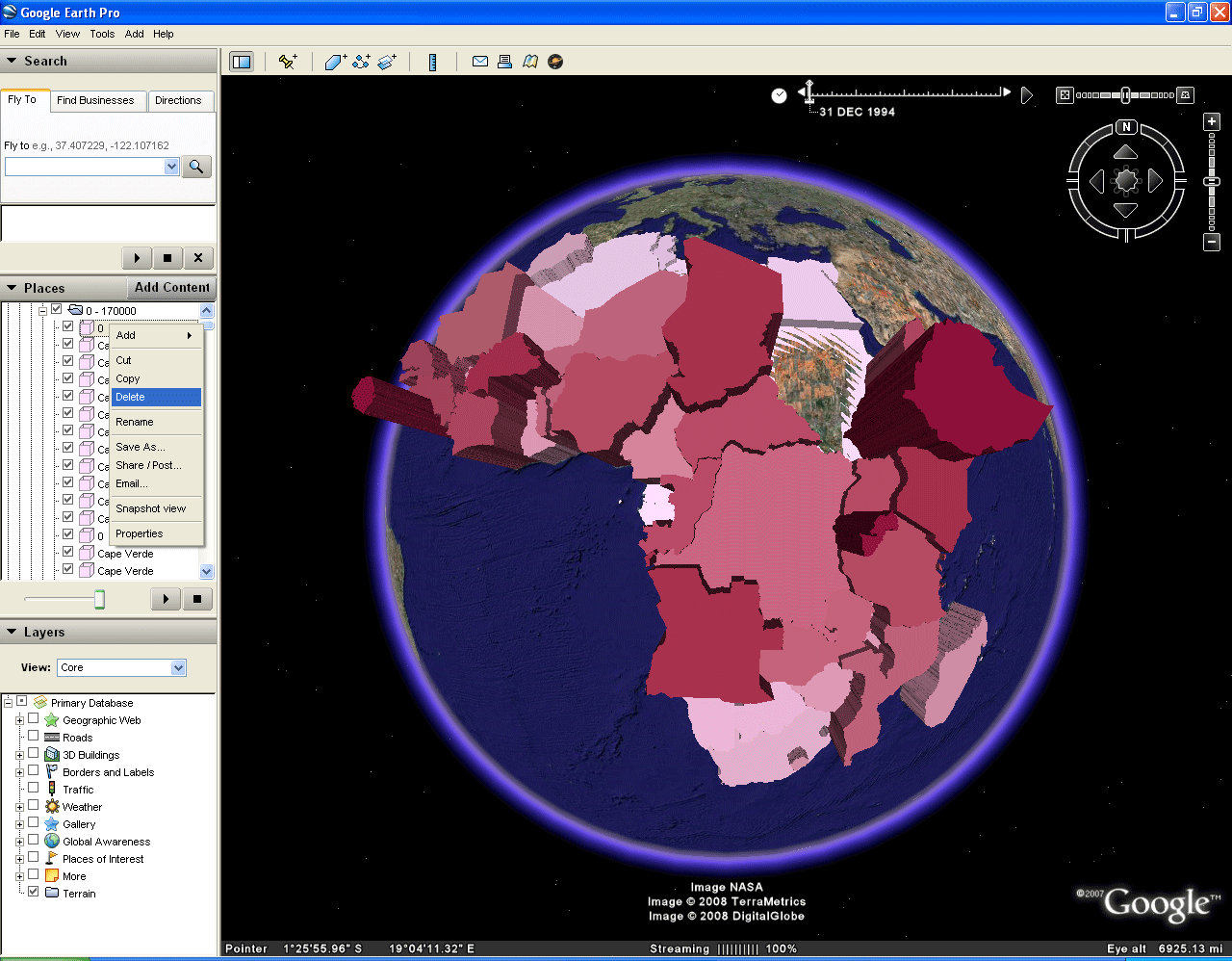Collapse the Search panel

pyautogui.click(x=12, y=61)
